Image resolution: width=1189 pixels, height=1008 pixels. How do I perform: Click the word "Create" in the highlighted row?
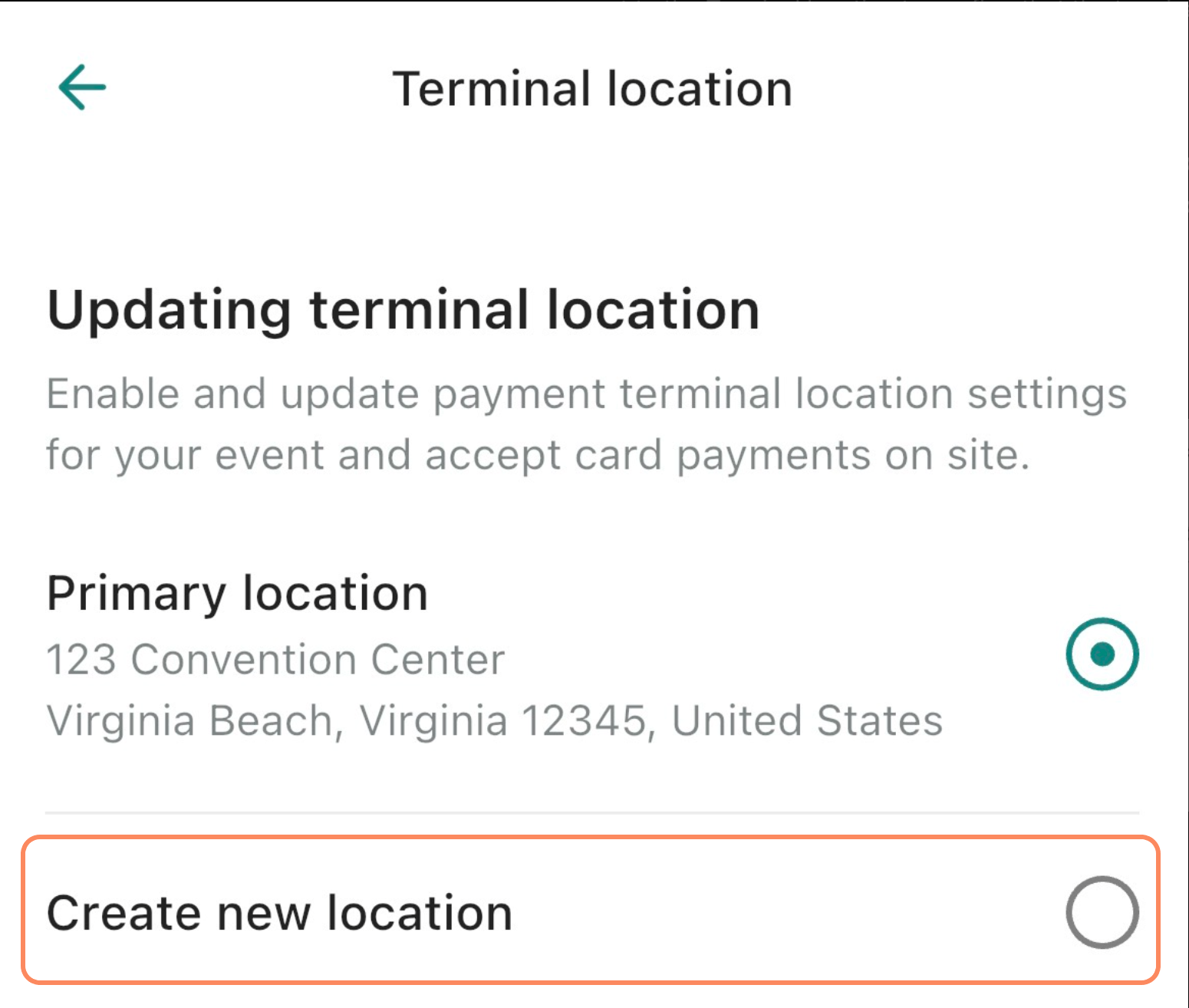124,913
